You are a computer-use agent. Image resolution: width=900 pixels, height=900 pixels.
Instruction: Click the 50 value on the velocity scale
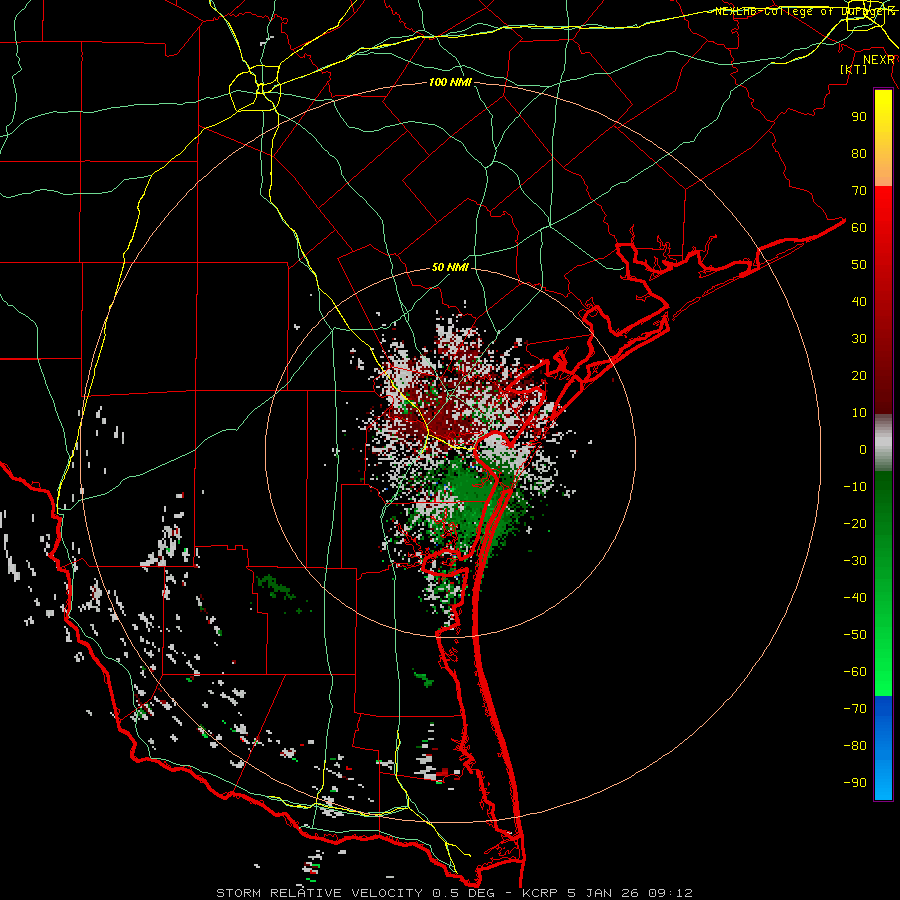859,265
